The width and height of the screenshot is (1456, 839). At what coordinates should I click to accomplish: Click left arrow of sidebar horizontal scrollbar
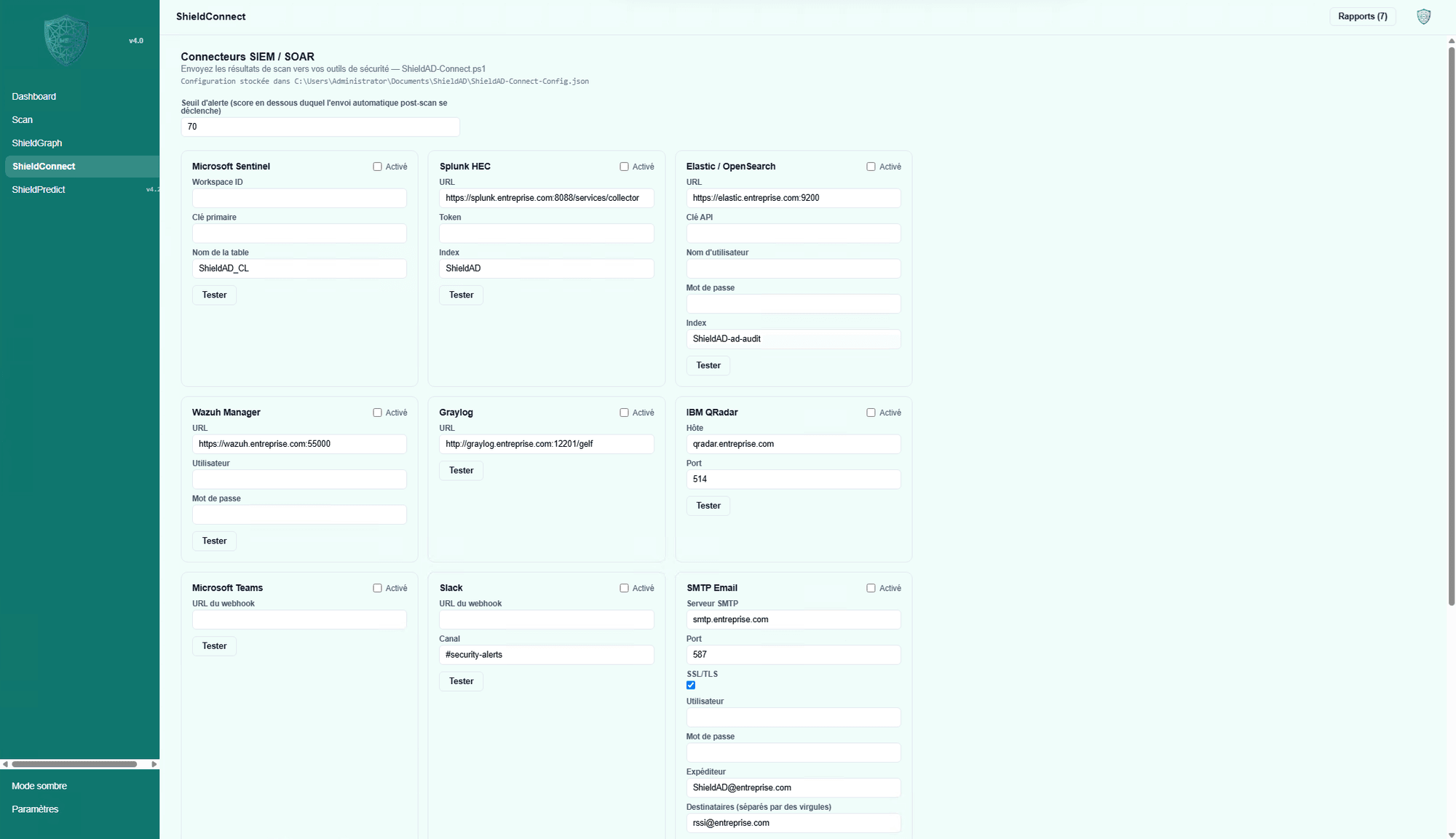[x=5, y=764]
